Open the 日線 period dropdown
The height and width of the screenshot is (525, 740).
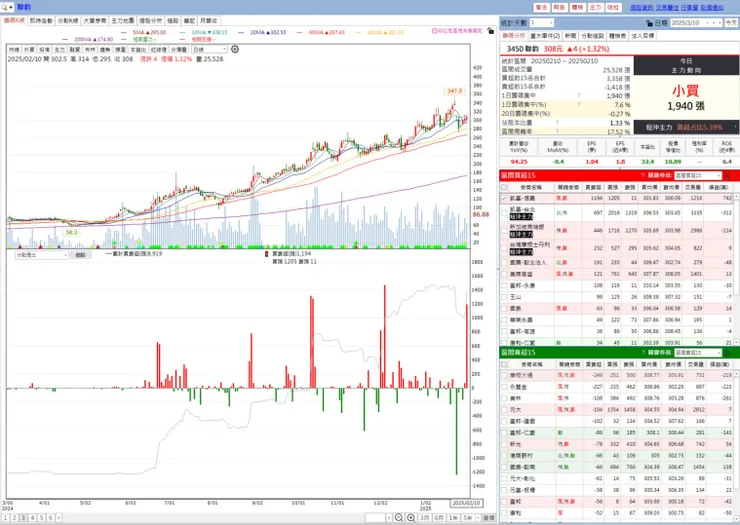(x=209, y=49)
